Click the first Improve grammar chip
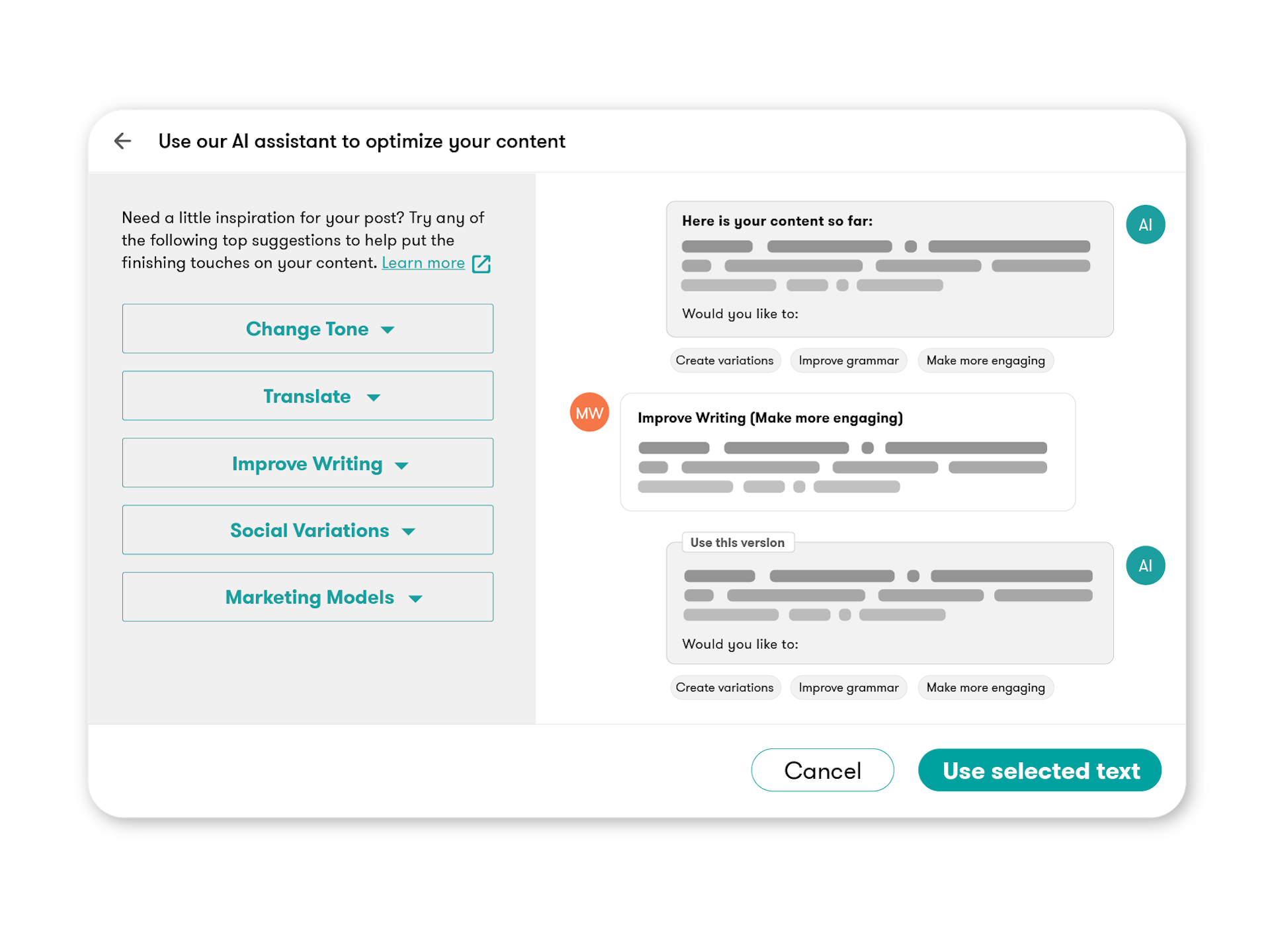Screen dimensions: 1270x952 (x=849, y=361)
